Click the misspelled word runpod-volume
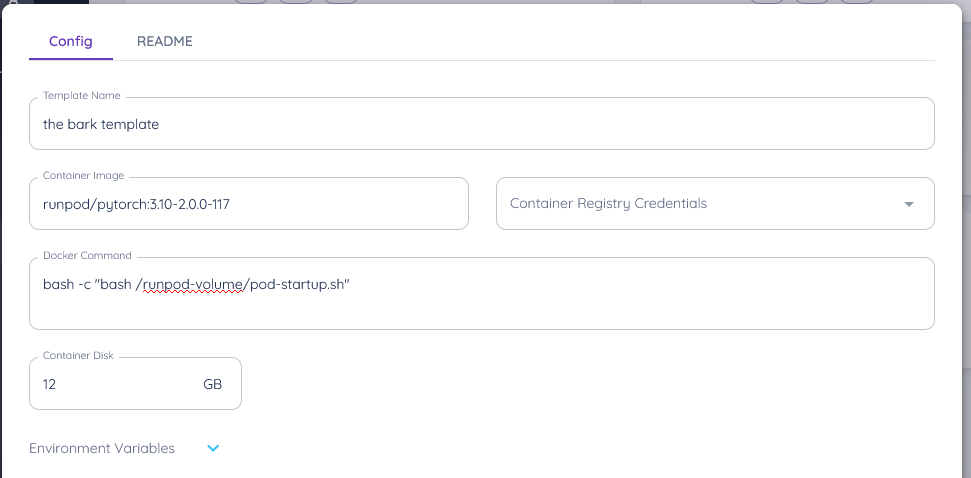The height and width of the screenshot is (478, 971). click(x=194, y=285)
